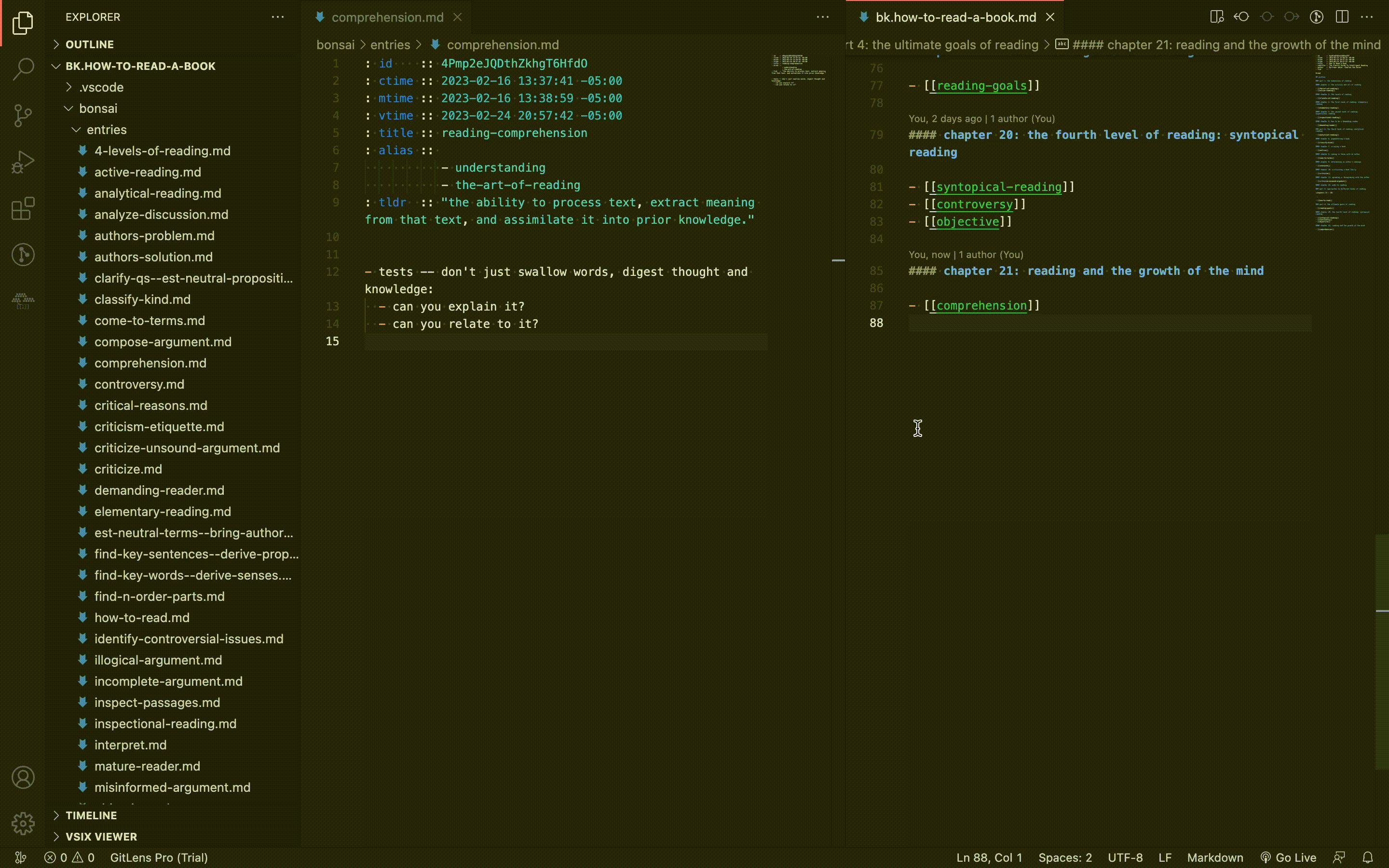Close the bk.how-to-read-a-book.md tab

click(x=1050, y=17)
